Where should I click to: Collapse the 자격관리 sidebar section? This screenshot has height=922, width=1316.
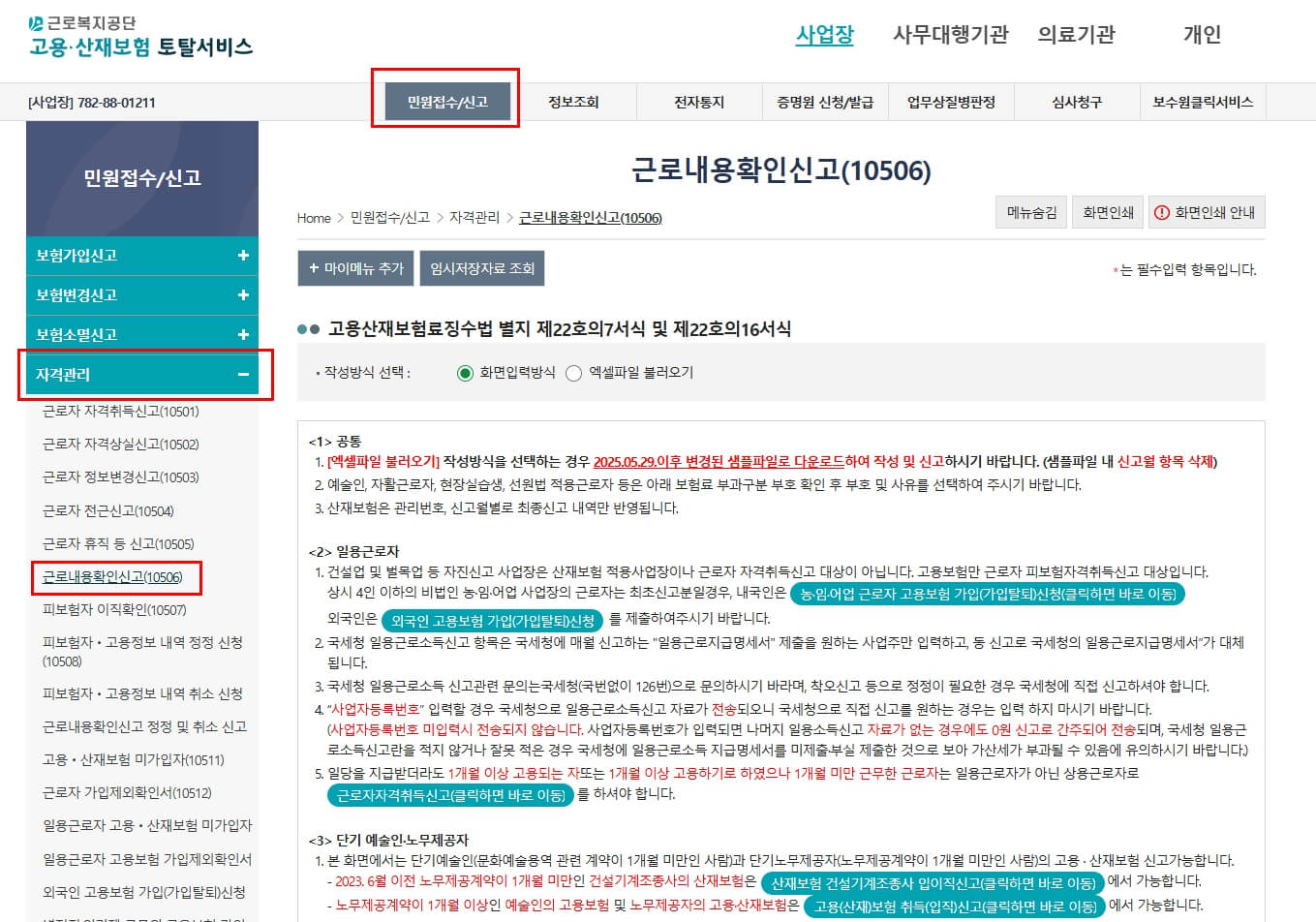pyautogui.click(x=141, y=373)
